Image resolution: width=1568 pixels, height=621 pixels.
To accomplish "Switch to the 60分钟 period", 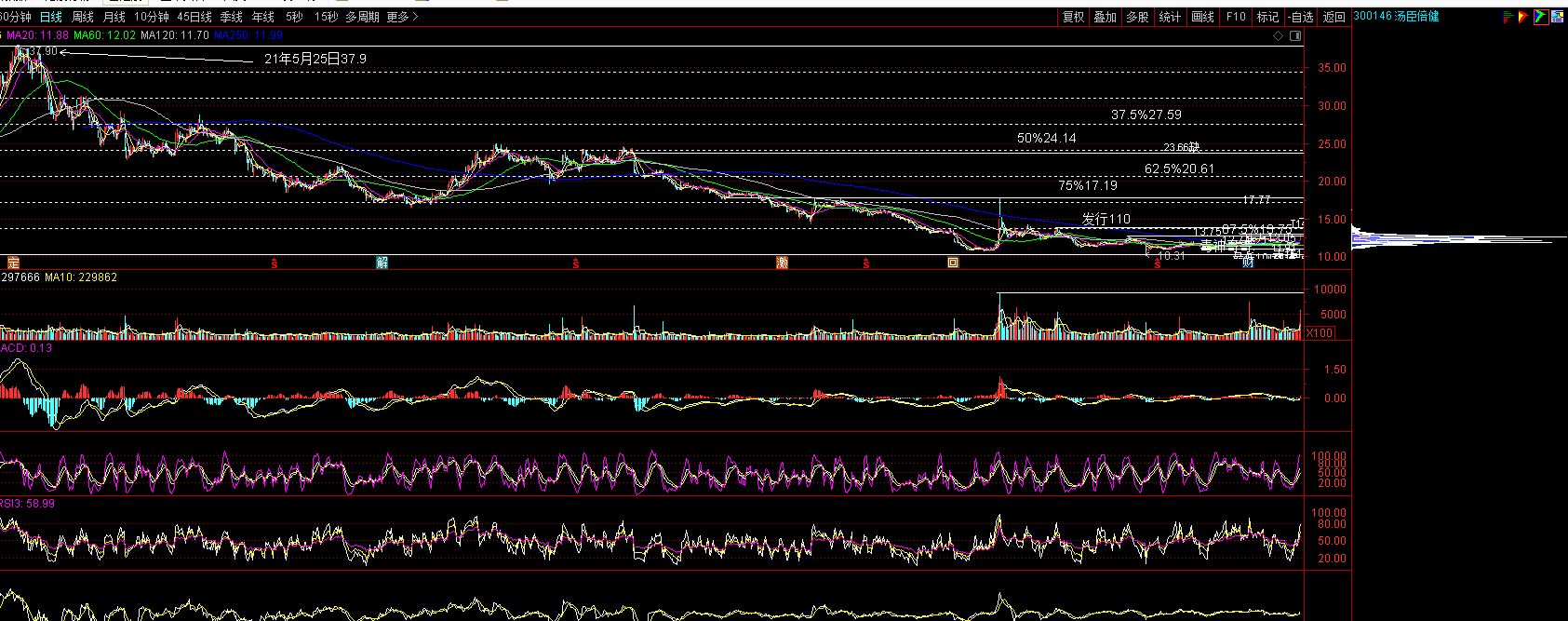I will (15, 17).
